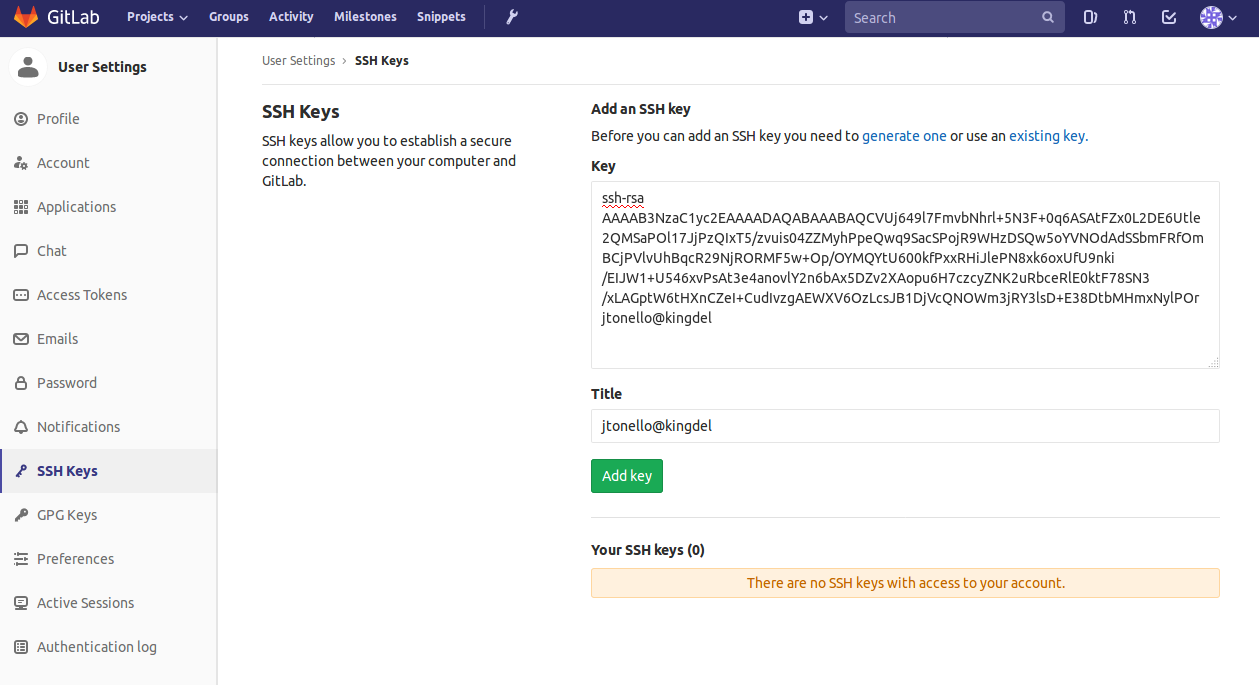Switch to the Notifications settings section
1259x685 pixels.
tap(77, 426)
